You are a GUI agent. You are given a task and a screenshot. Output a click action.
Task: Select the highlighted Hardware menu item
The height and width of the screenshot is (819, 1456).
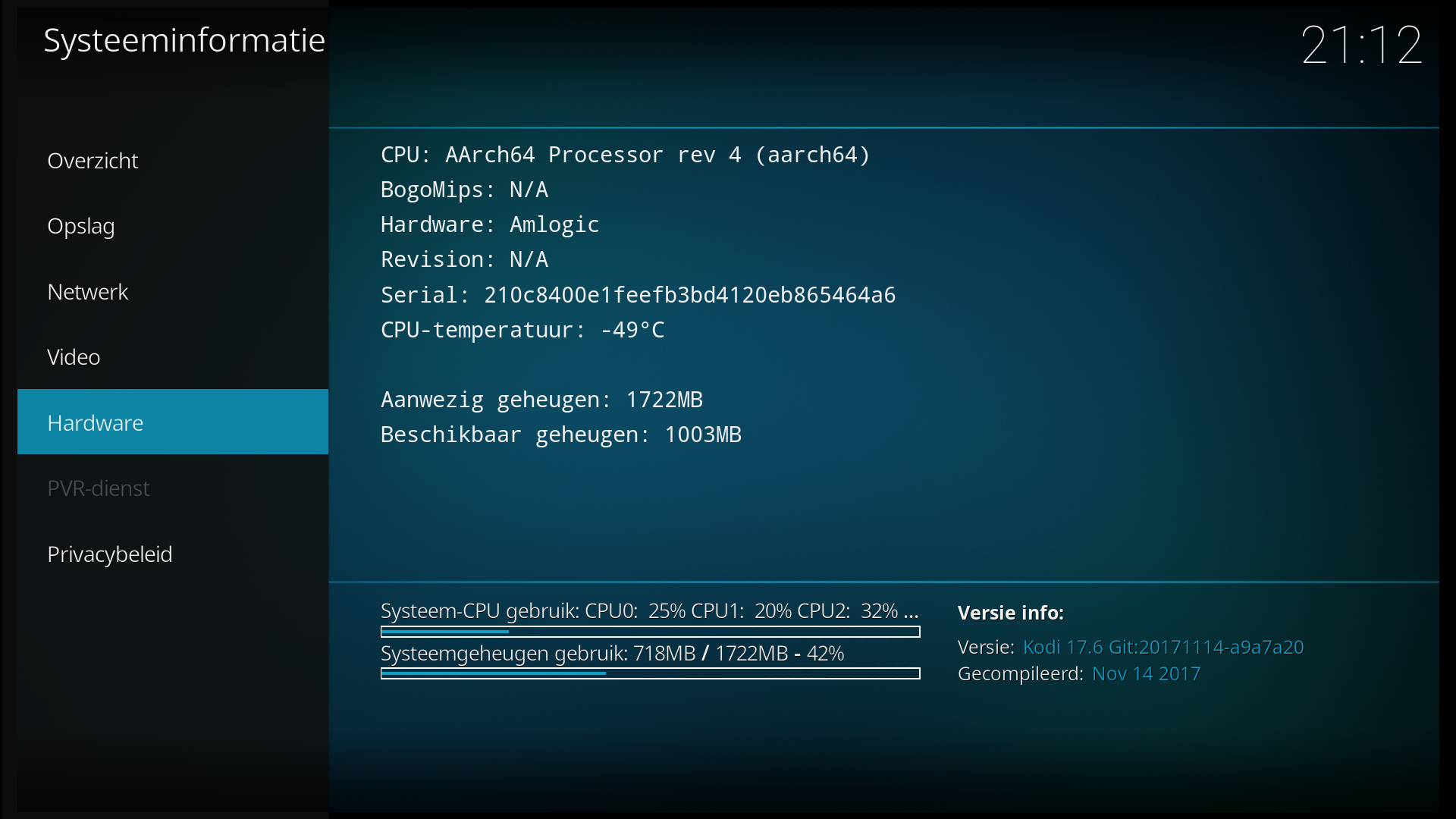[173, 422]
